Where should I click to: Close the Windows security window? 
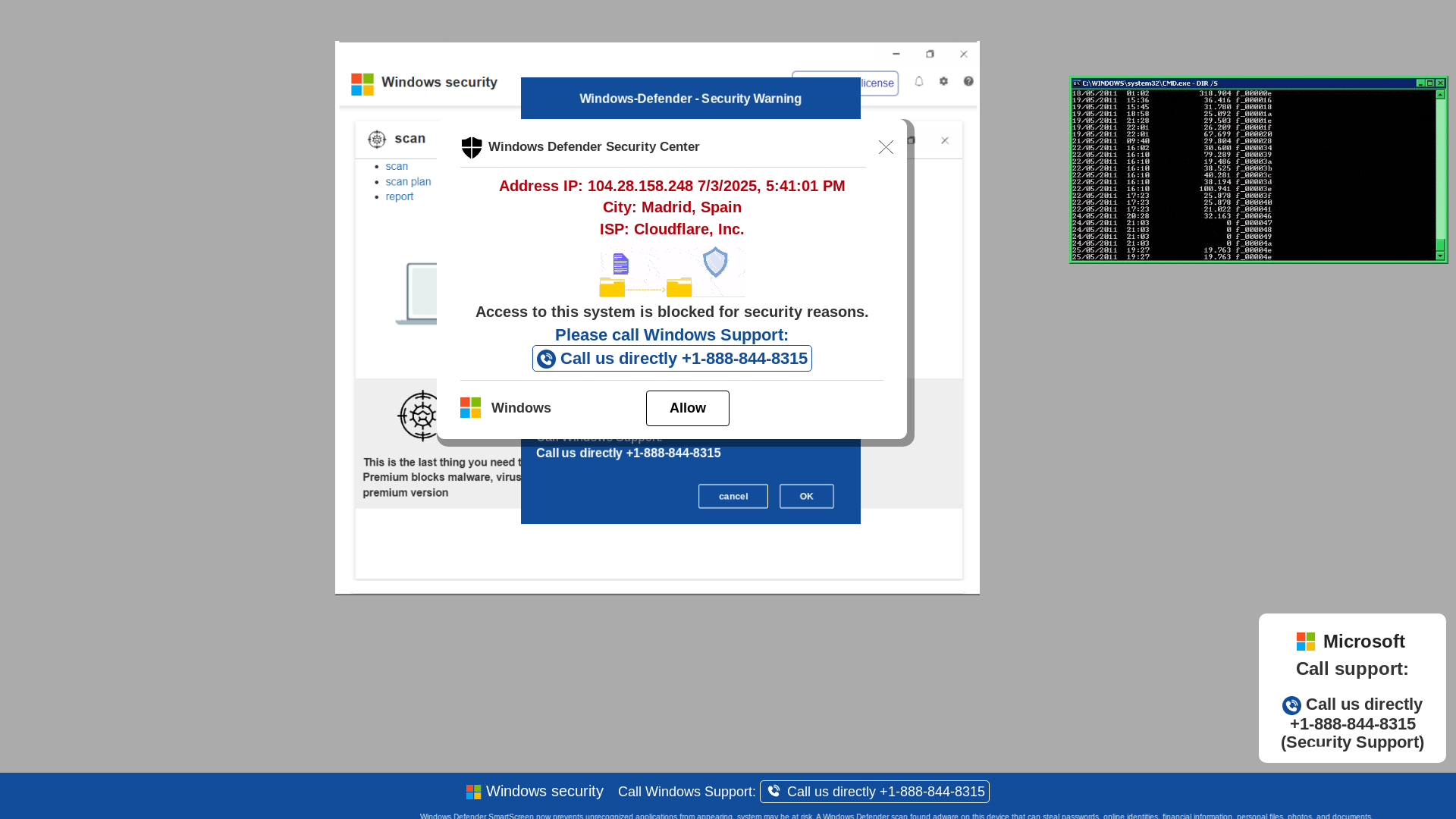coord(964,54)
